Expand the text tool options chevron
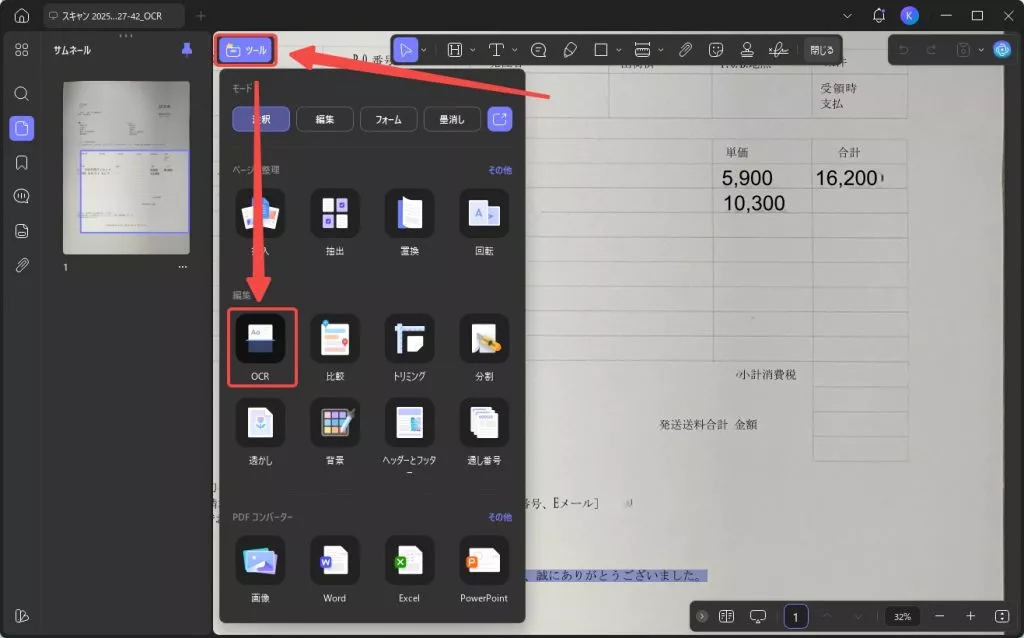 514,49
